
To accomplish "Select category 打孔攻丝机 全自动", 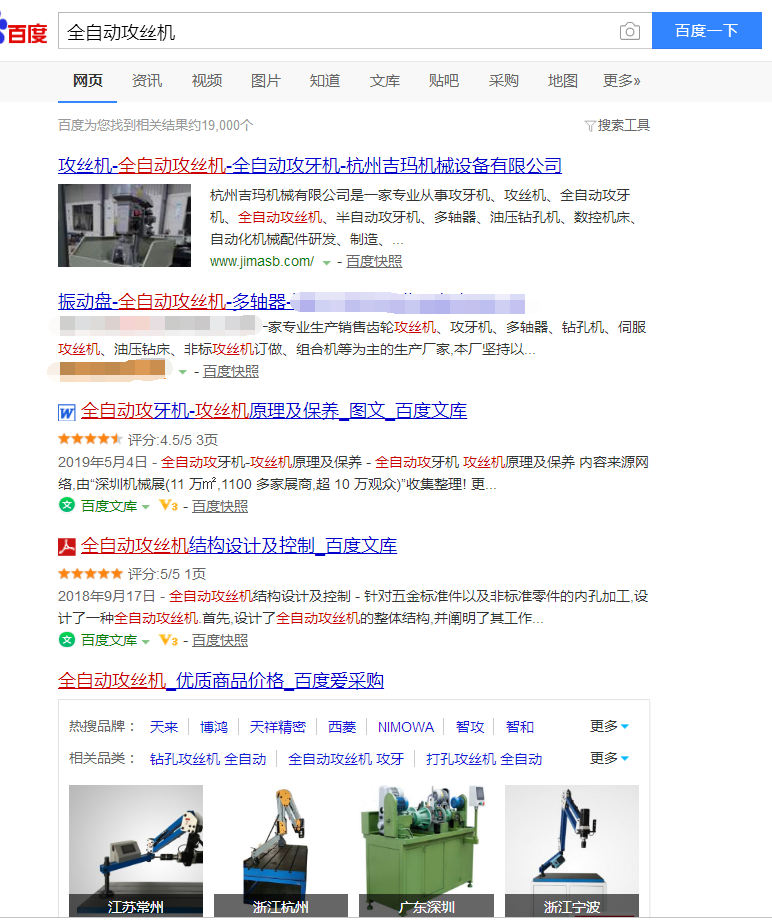I will pos(484,758).
